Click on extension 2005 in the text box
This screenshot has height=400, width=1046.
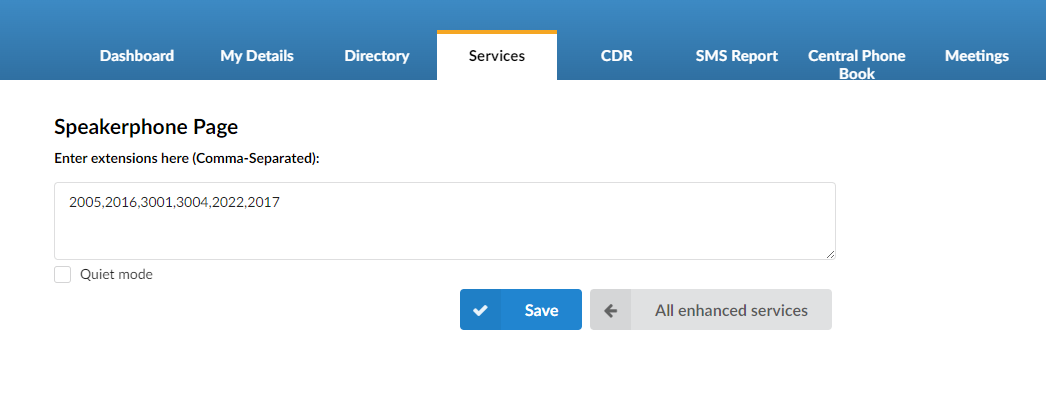(85, 202)
